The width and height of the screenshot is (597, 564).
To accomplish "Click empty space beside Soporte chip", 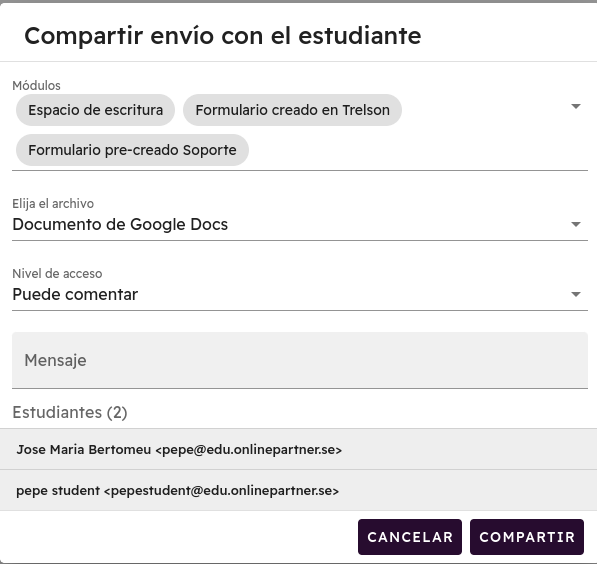I will (407, 150).
